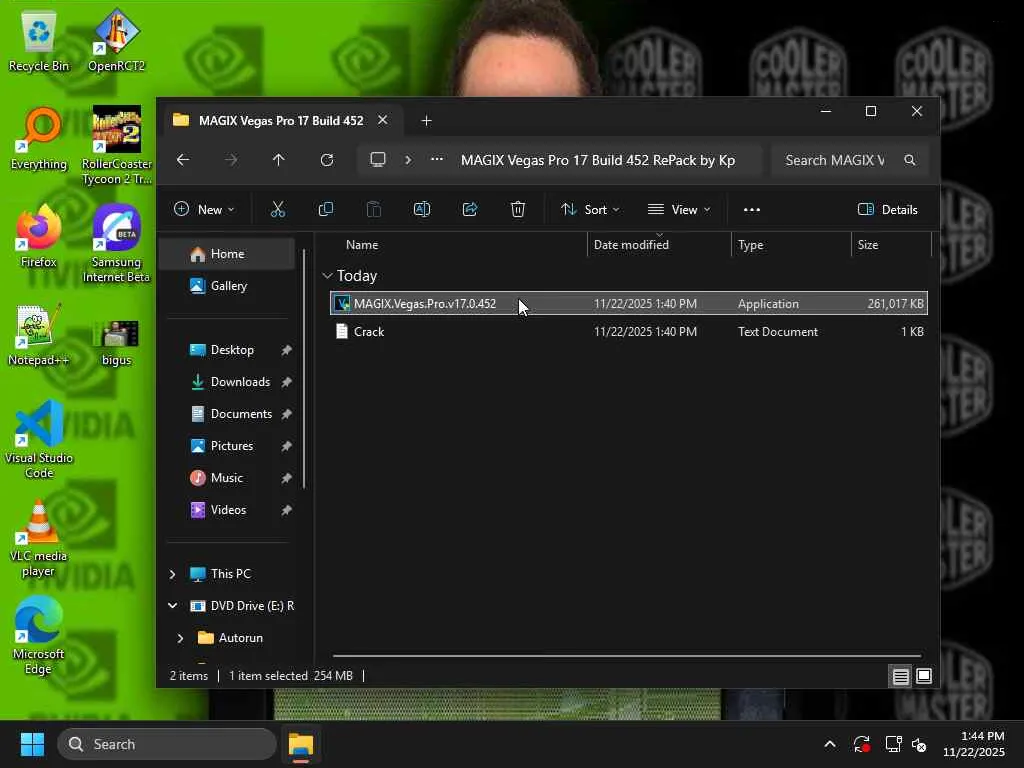The image size is (1024, 768).
Task: Select Gallery in the navigation pane
Action: click(x=227, y=285)
